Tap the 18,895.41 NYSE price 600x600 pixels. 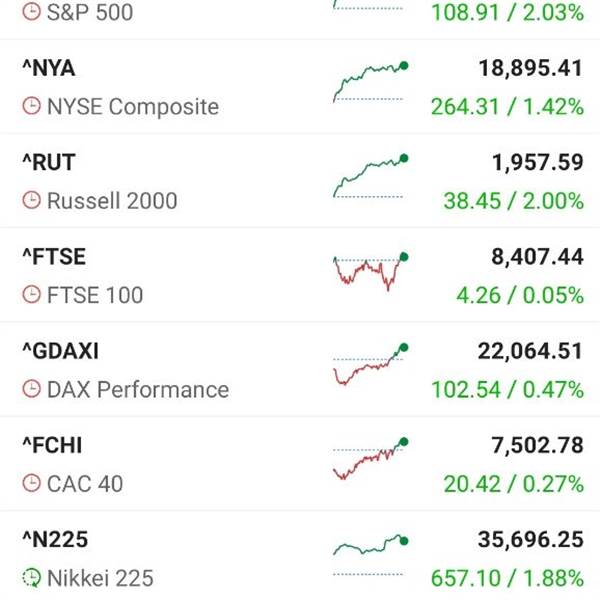point(531,68)
